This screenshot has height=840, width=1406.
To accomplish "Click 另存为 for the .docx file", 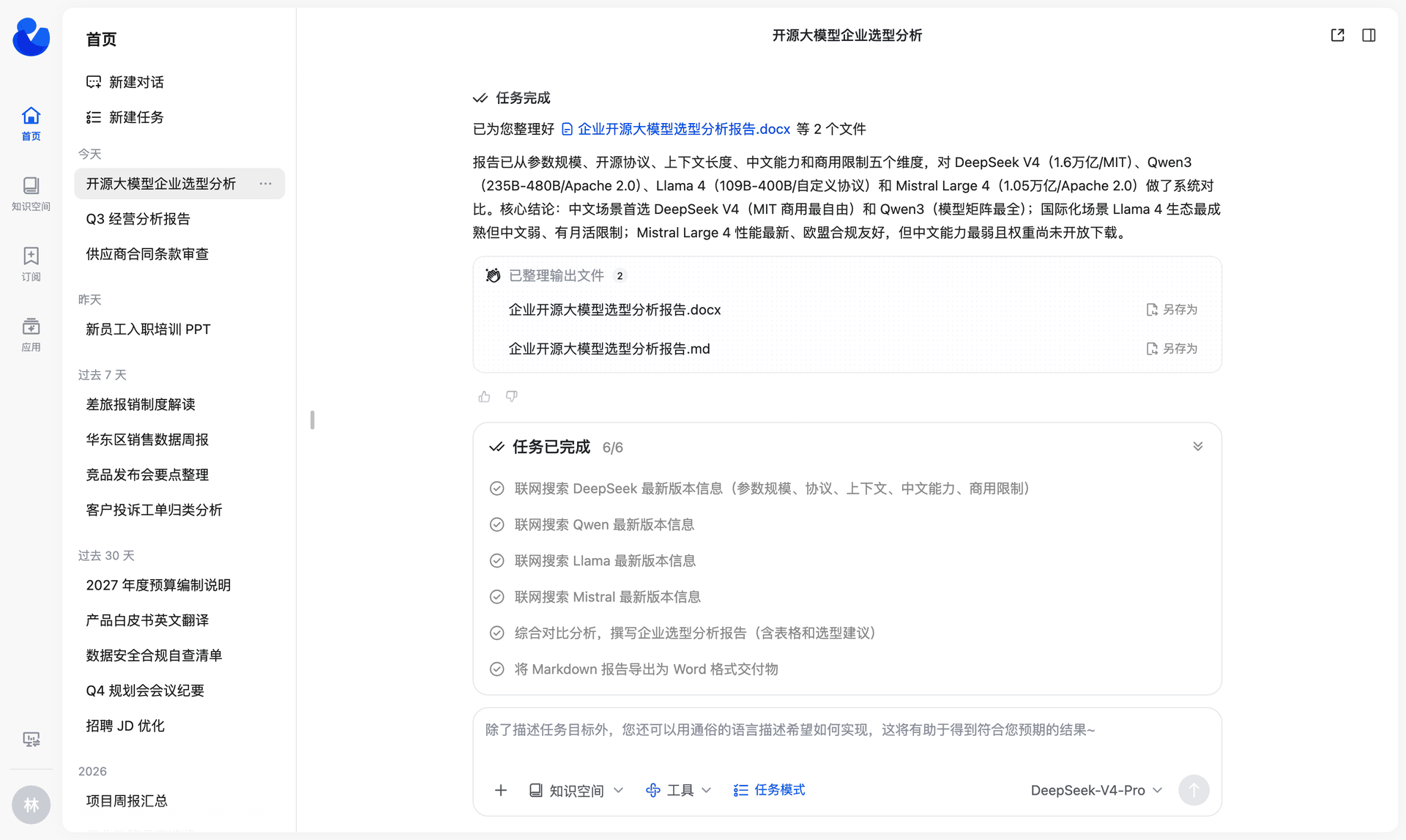I will pos(1172,310).
